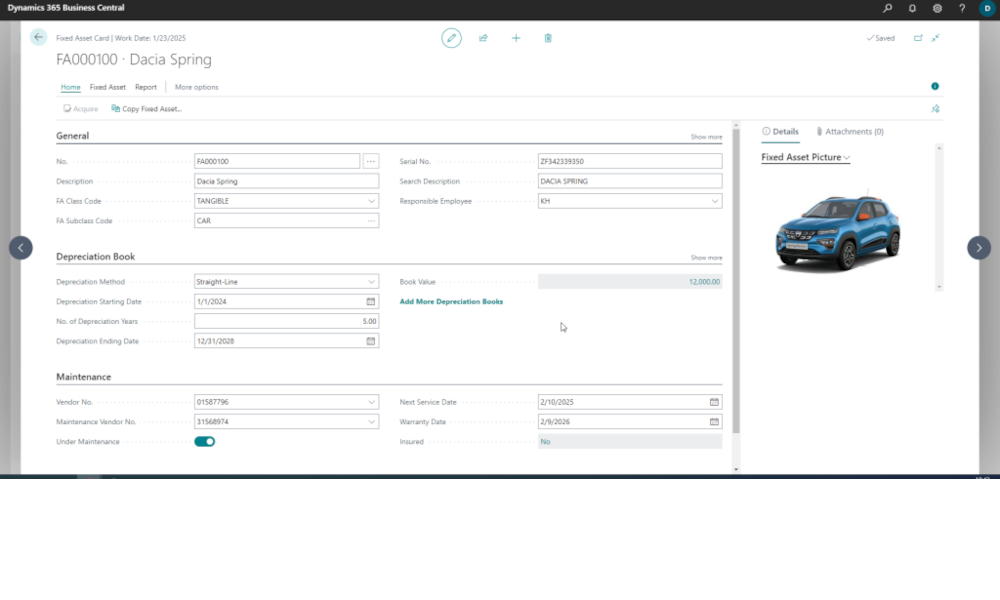Toggle the FactBox info icon
1000x600 pixels.
pos(935,86)
